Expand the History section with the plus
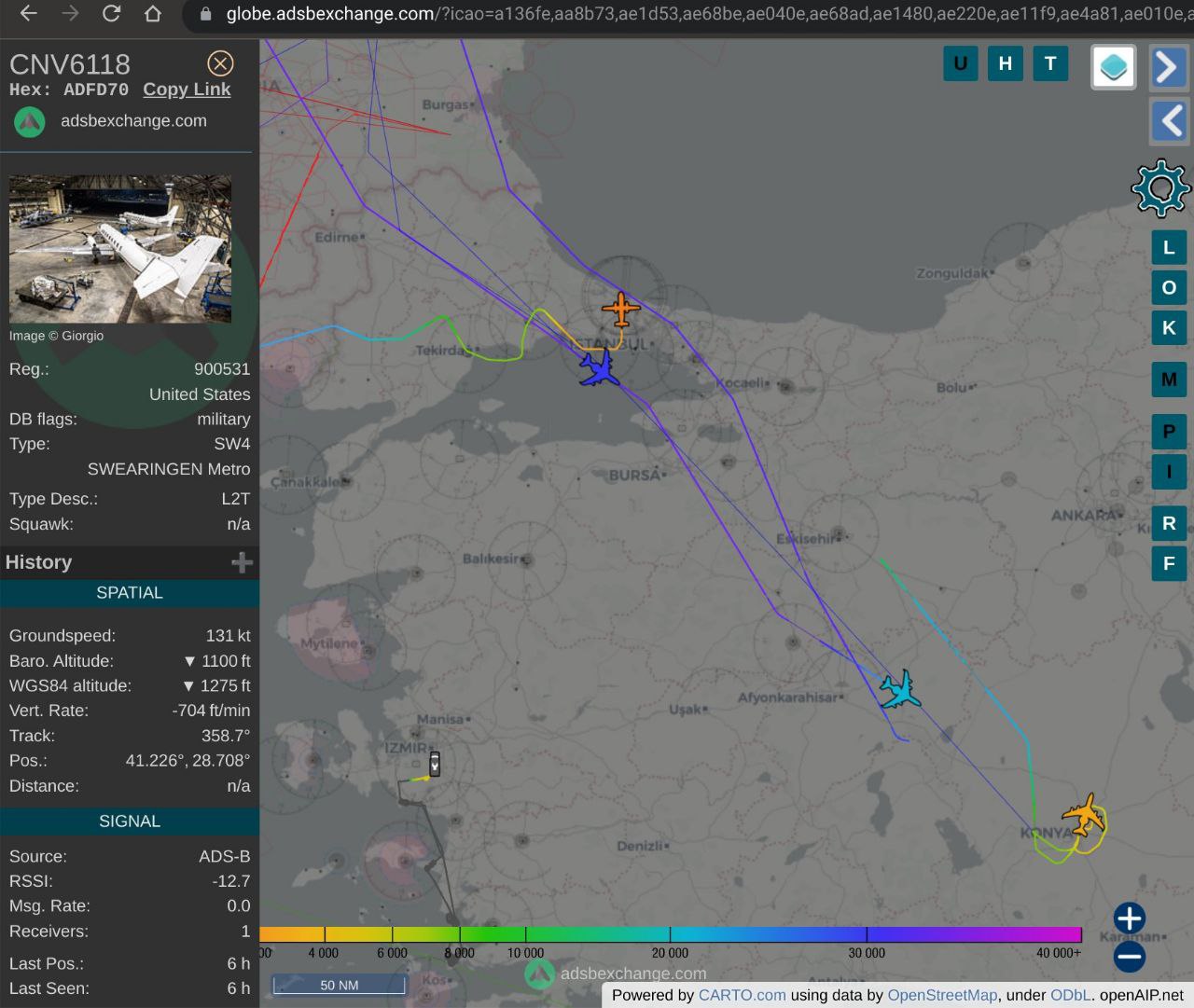Screen dimensions: 1194x1008 pyautogui.click(x=242, y=562)
